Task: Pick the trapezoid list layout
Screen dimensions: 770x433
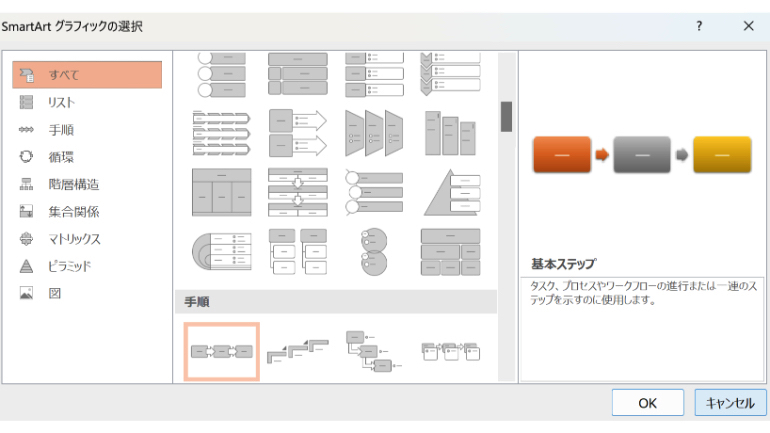Action: [x=374, y=133]
